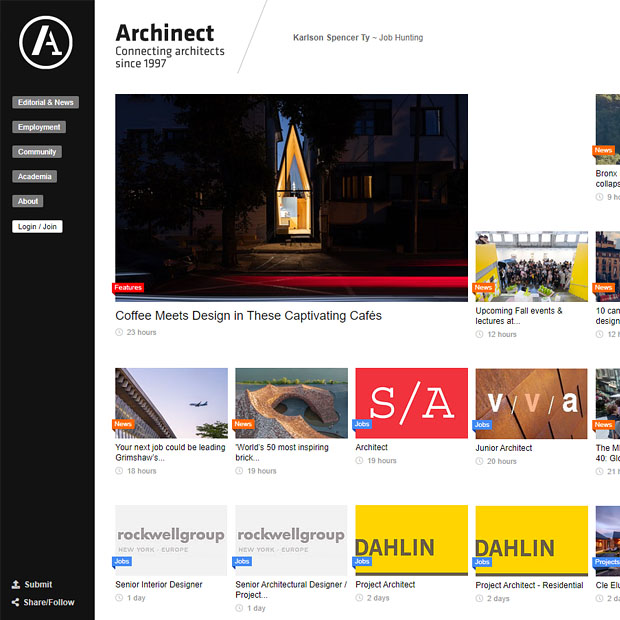Image resolution: width=620 pixels, height=620 pixels.
Task: Click the clock icon beside 12 hours on Upcoming Fall events
Action: pos(479,334)
